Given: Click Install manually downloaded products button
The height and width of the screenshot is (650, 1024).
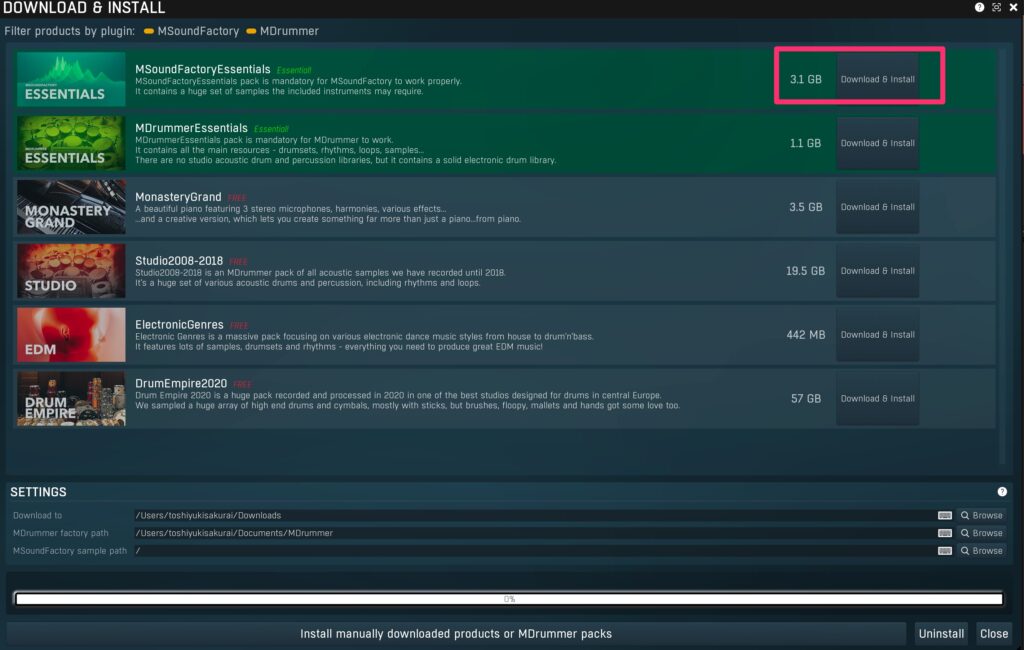Looking at the screenshot, I should point(456,633).
